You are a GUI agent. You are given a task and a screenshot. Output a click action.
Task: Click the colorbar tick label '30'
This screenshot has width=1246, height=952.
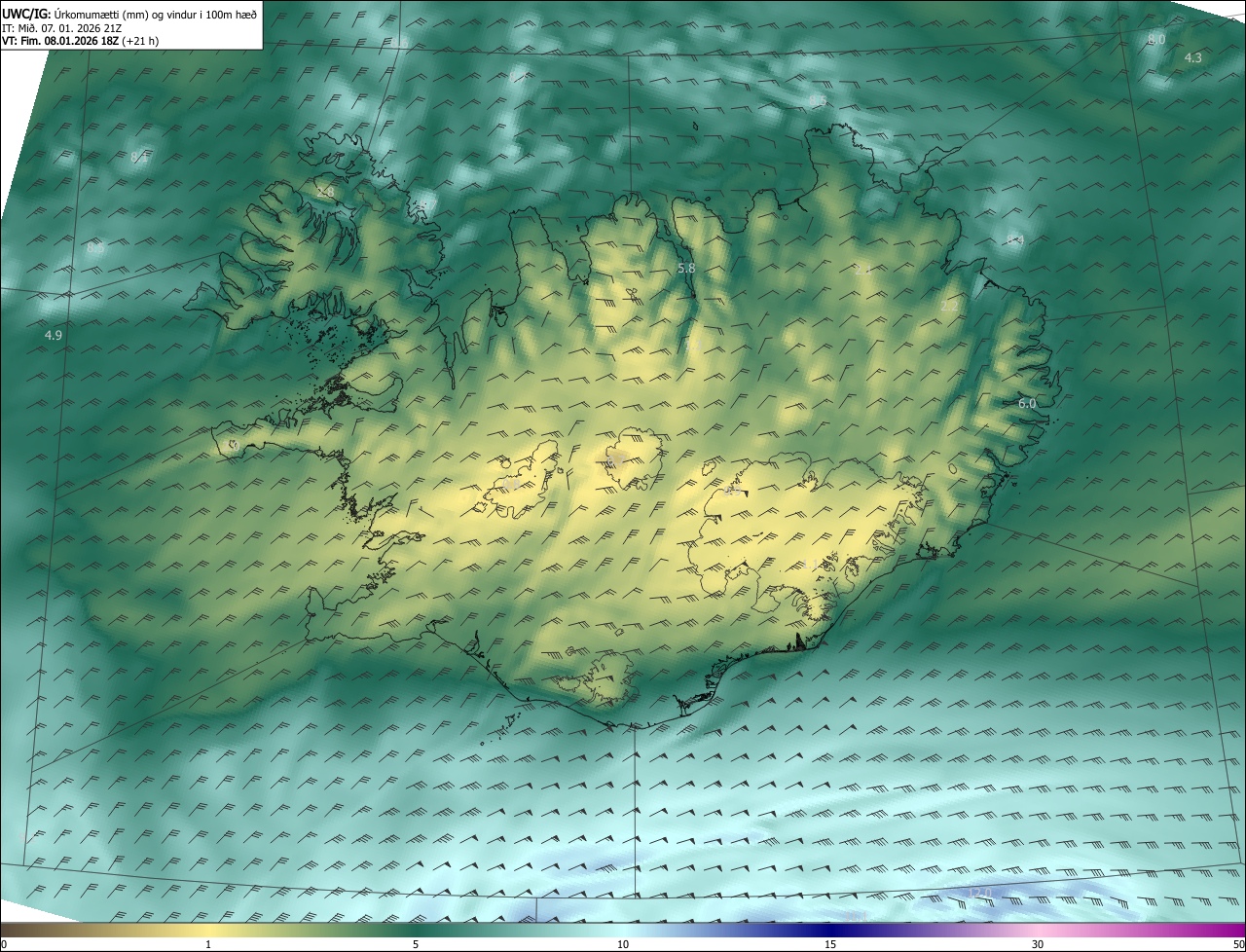coord(1038,944)
